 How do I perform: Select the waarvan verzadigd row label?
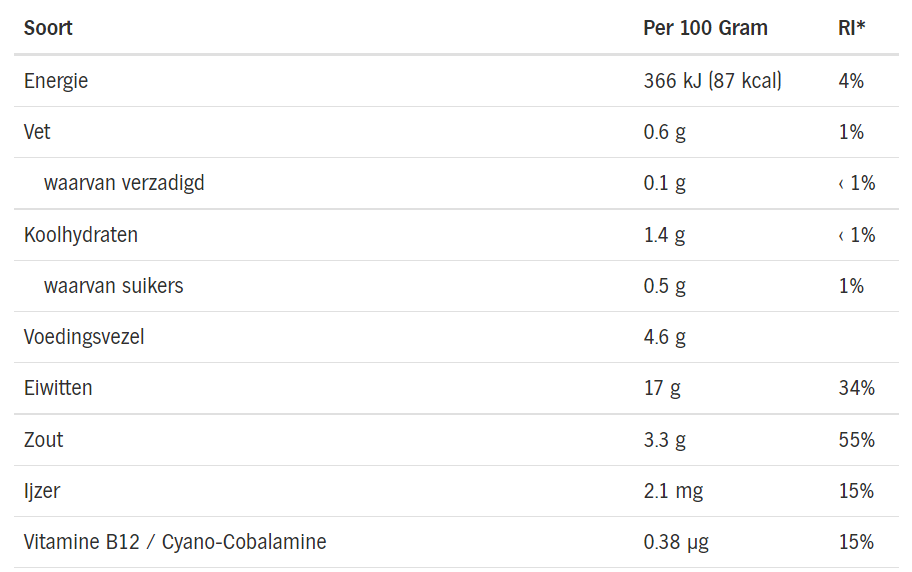pyautogui.click(x=124, y=183)
